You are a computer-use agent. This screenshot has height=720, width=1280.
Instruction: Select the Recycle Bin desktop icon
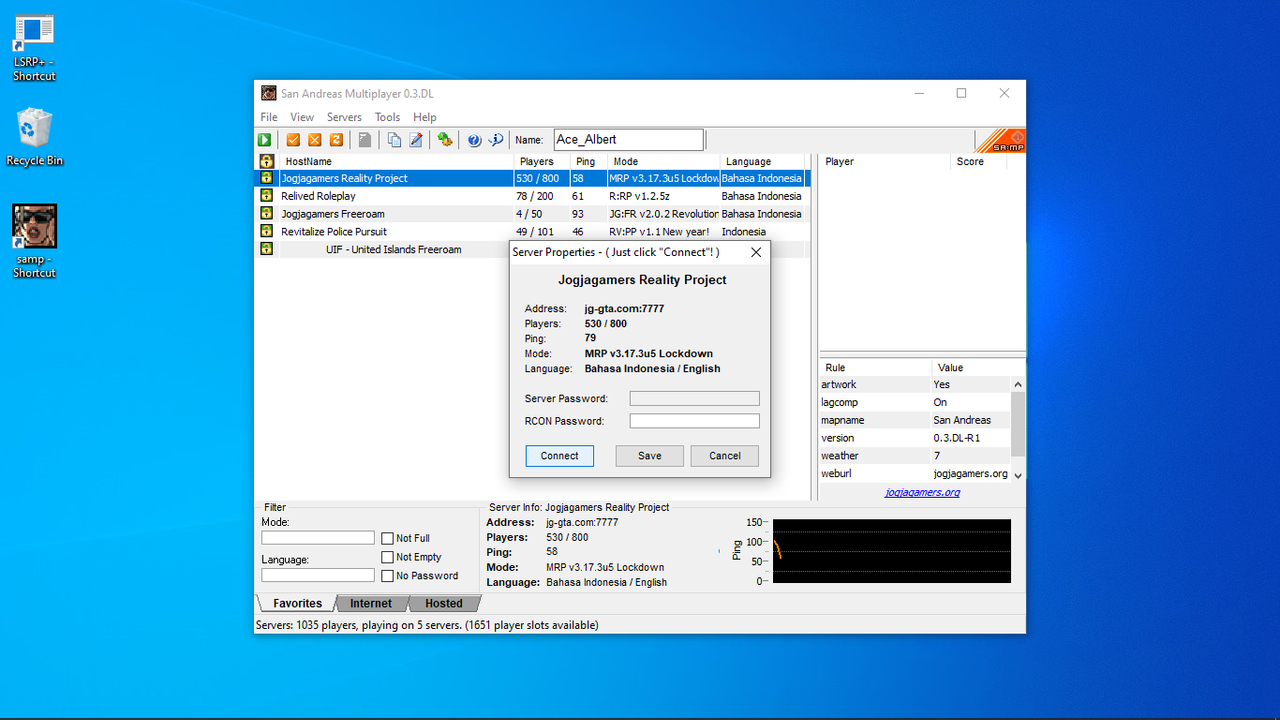(34, 138)
